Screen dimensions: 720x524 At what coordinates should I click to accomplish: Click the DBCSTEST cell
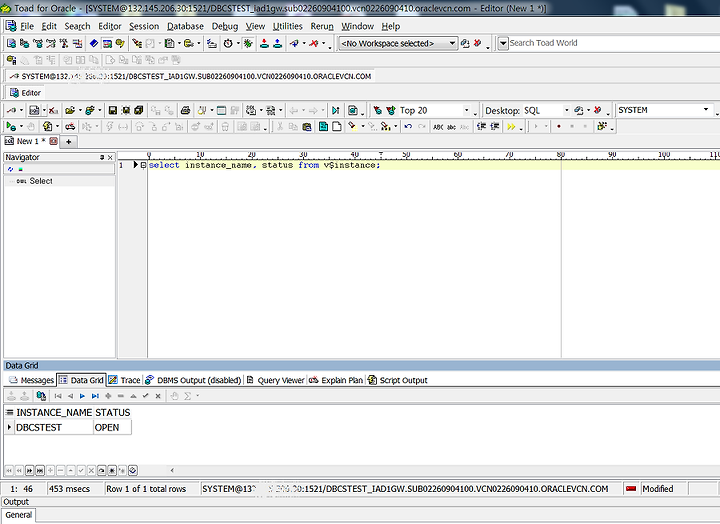coord(54,428)
